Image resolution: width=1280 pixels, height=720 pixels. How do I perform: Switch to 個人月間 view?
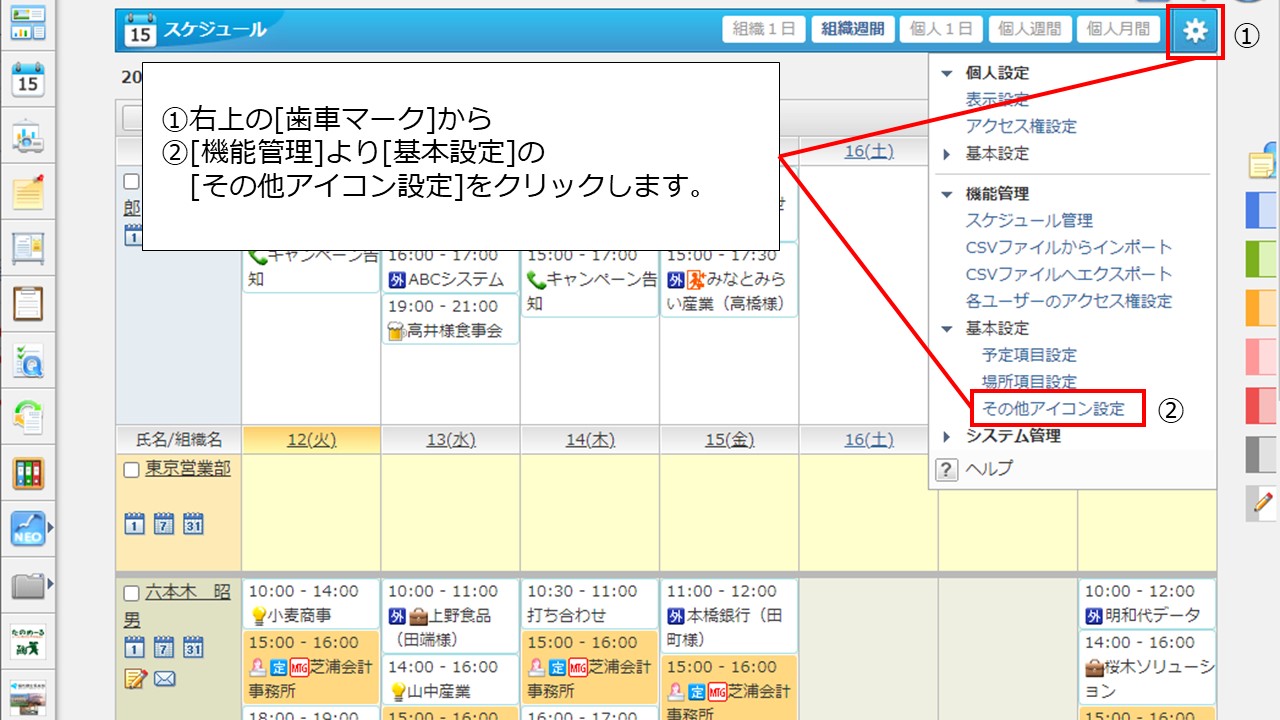coord(1118,29)
